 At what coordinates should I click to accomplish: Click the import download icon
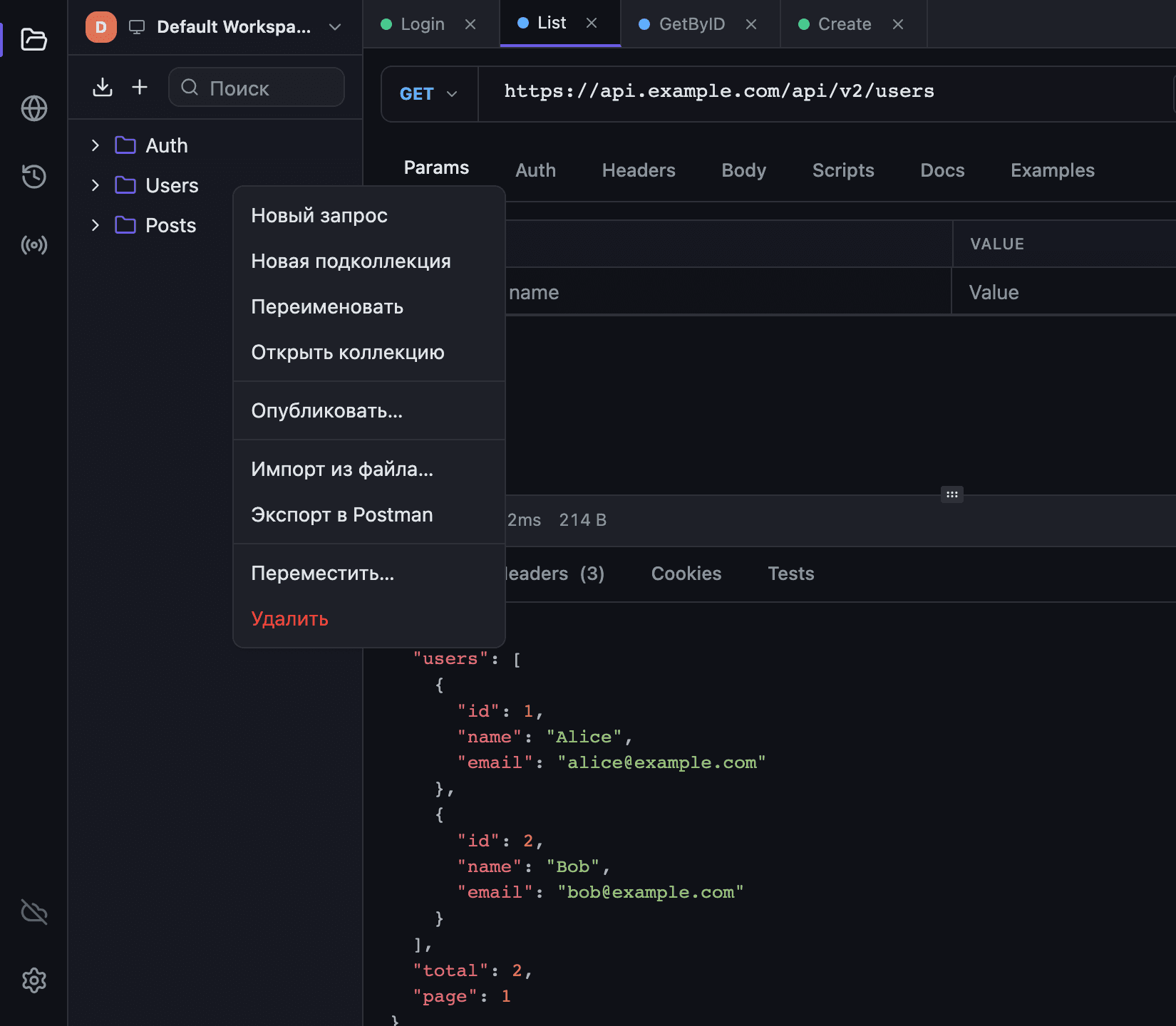tap(103, 87)
